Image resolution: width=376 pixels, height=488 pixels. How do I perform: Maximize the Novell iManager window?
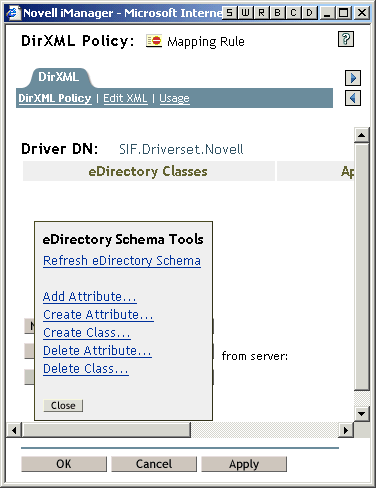tap(344, 13)
